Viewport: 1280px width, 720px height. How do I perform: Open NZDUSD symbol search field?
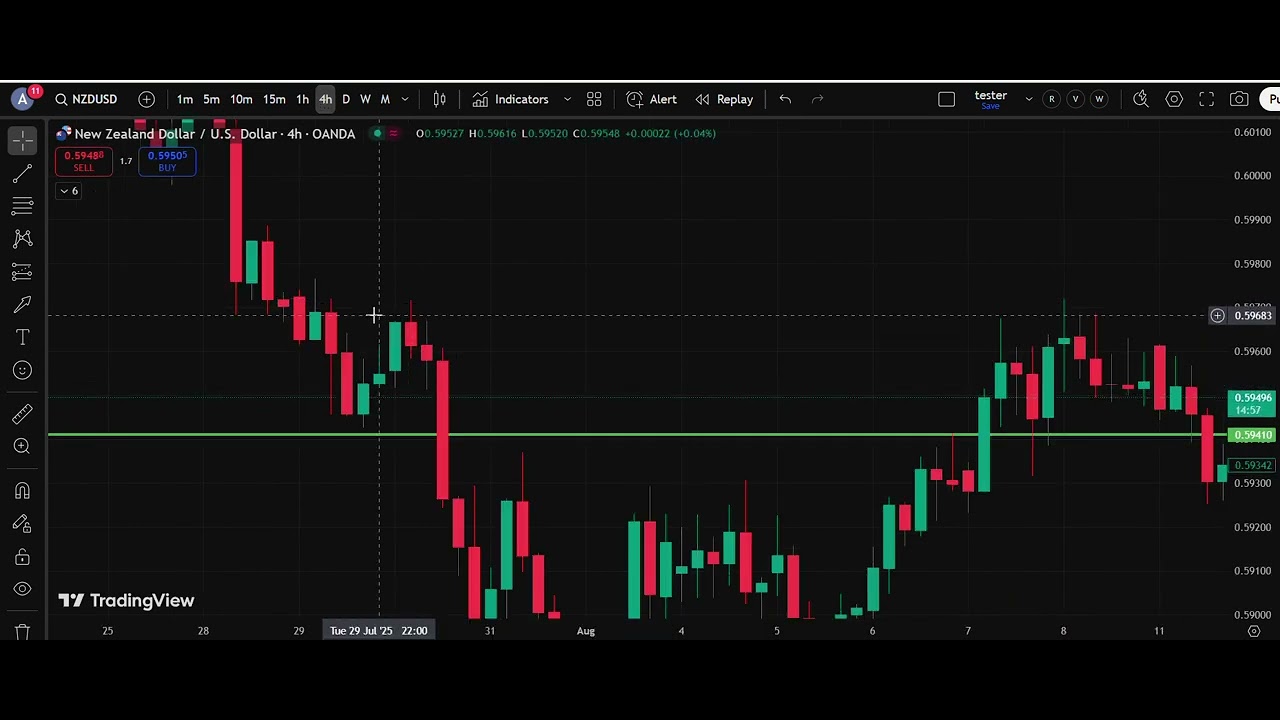[86, 99]
